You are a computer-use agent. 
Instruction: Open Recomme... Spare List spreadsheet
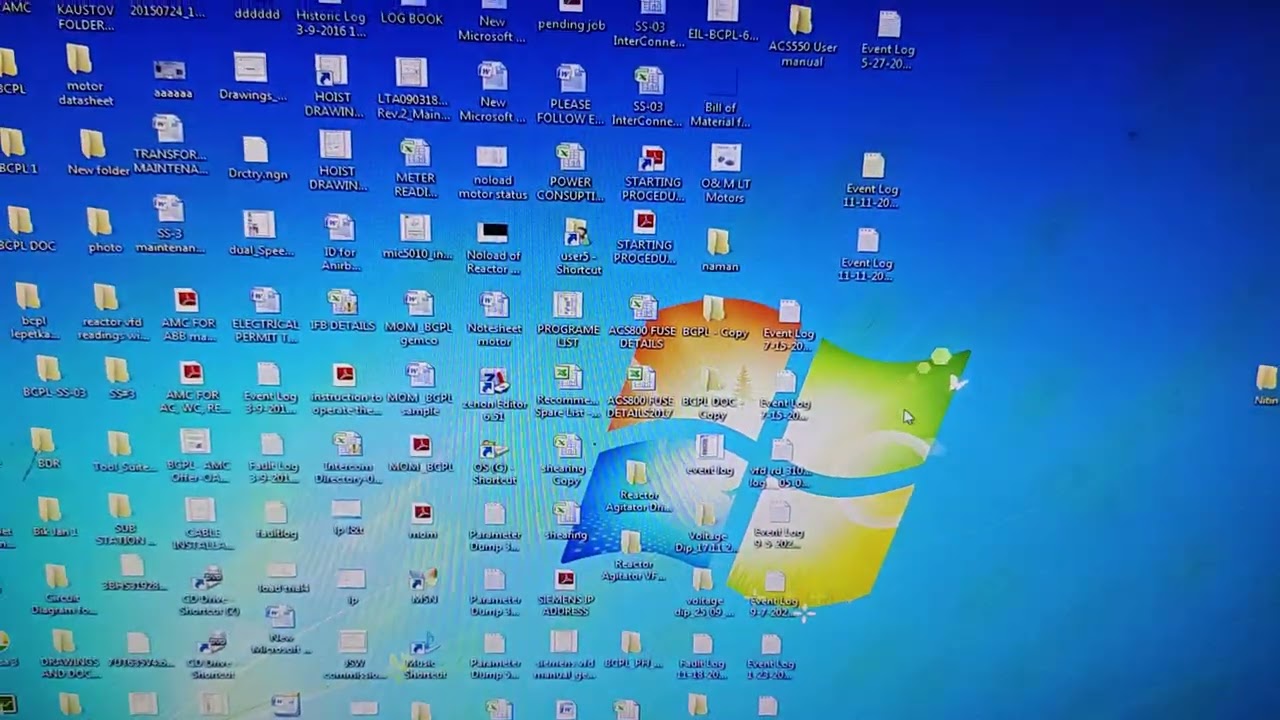[567, 392]
